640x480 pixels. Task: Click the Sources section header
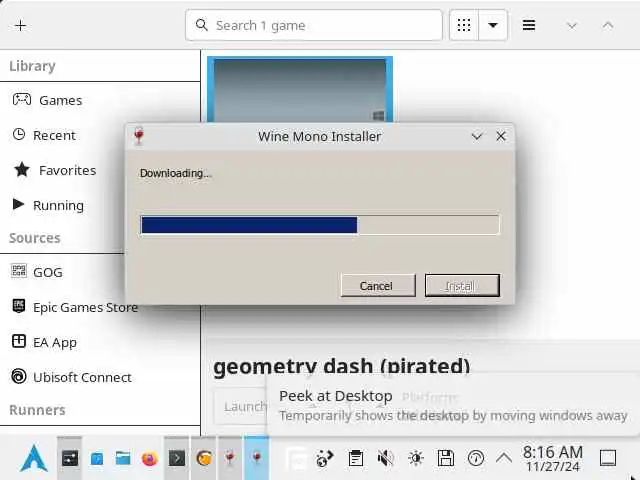35,238
